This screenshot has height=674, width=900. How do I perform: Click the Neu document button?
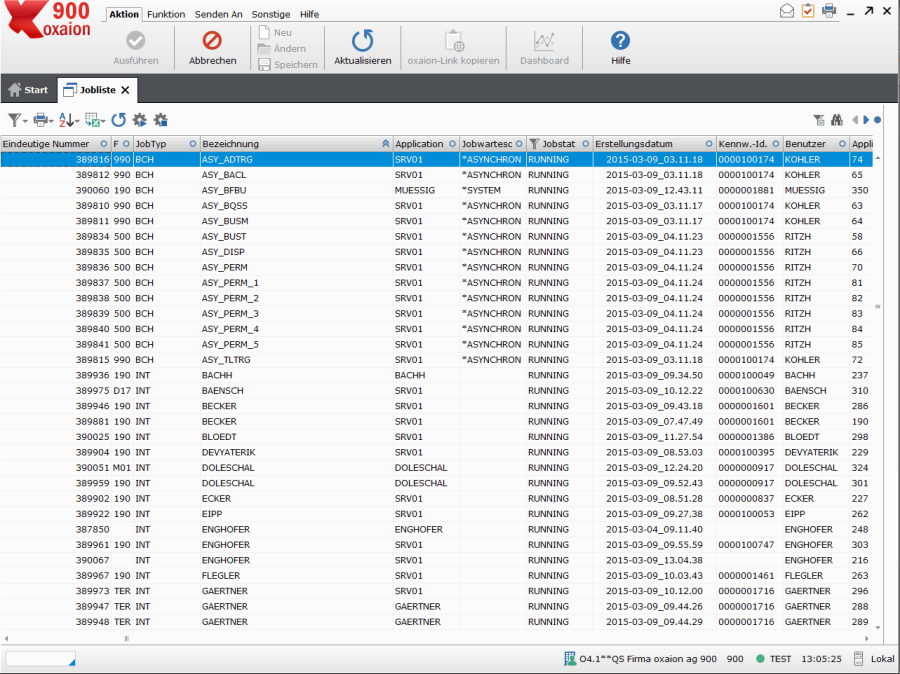pos(276,33)
